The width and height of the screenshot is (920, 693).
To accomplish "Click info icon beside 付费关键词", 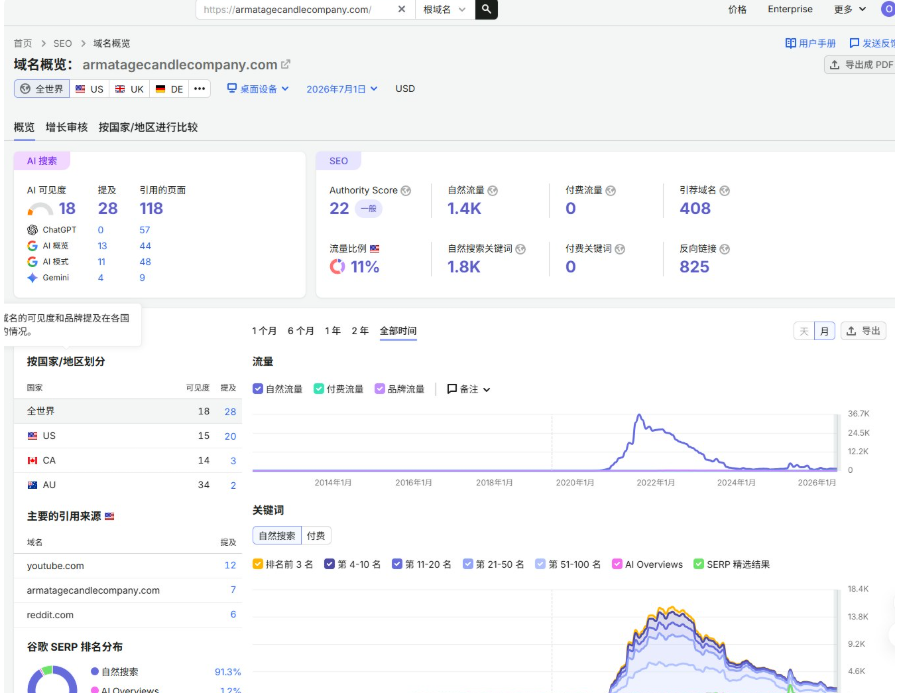I will (x=620, y=249).
